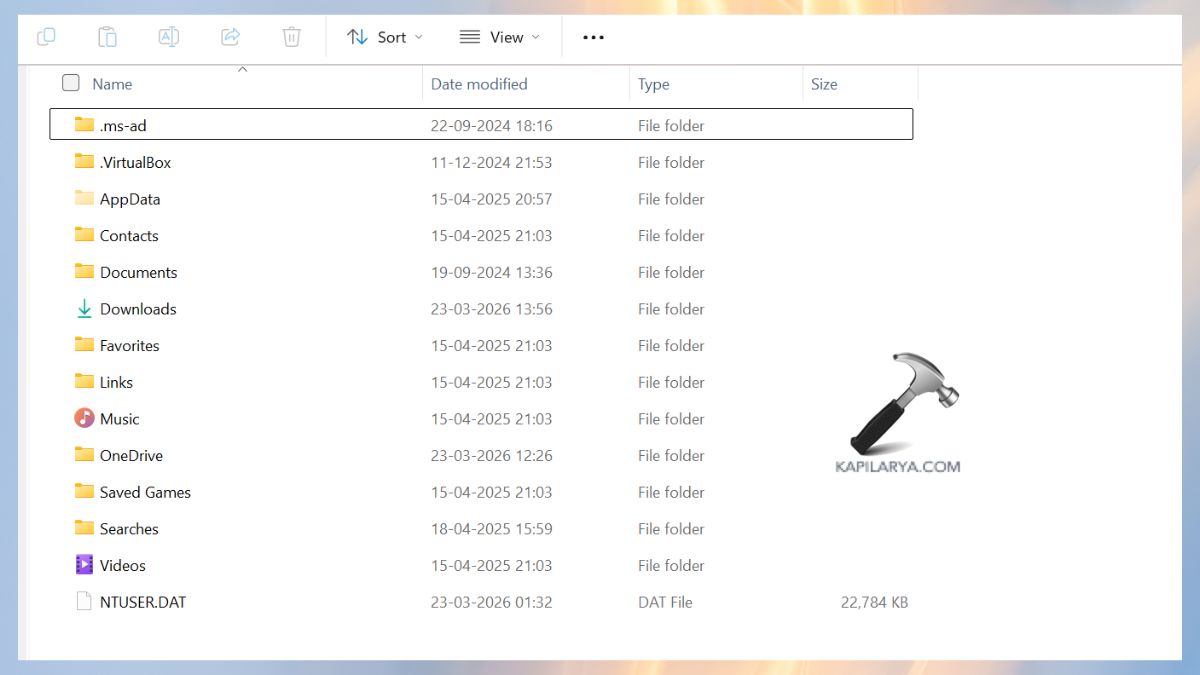Tick the checkbox next to Documents
The height and width of the screenshot is (675, 1200).
(70, 271)
